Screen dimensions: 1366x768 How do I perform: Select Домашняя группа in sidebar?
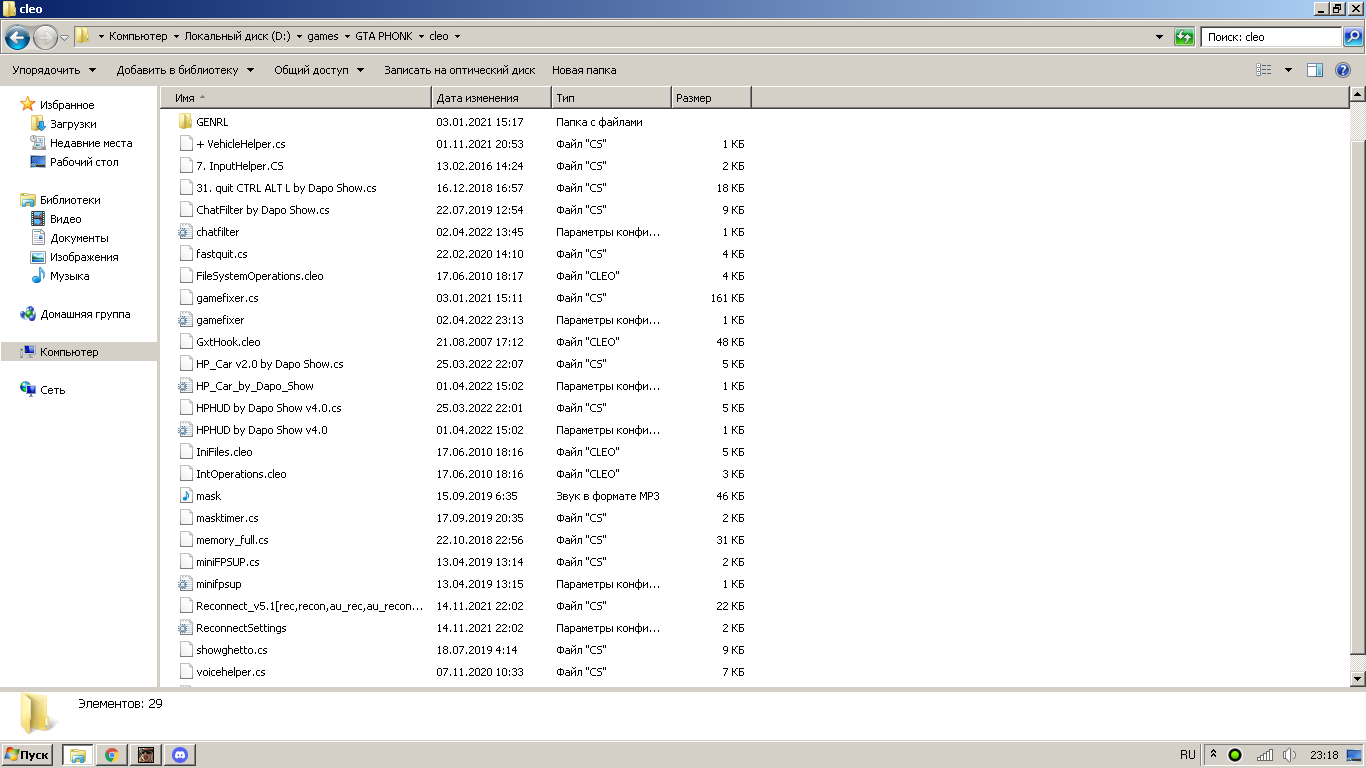[85, 314]
